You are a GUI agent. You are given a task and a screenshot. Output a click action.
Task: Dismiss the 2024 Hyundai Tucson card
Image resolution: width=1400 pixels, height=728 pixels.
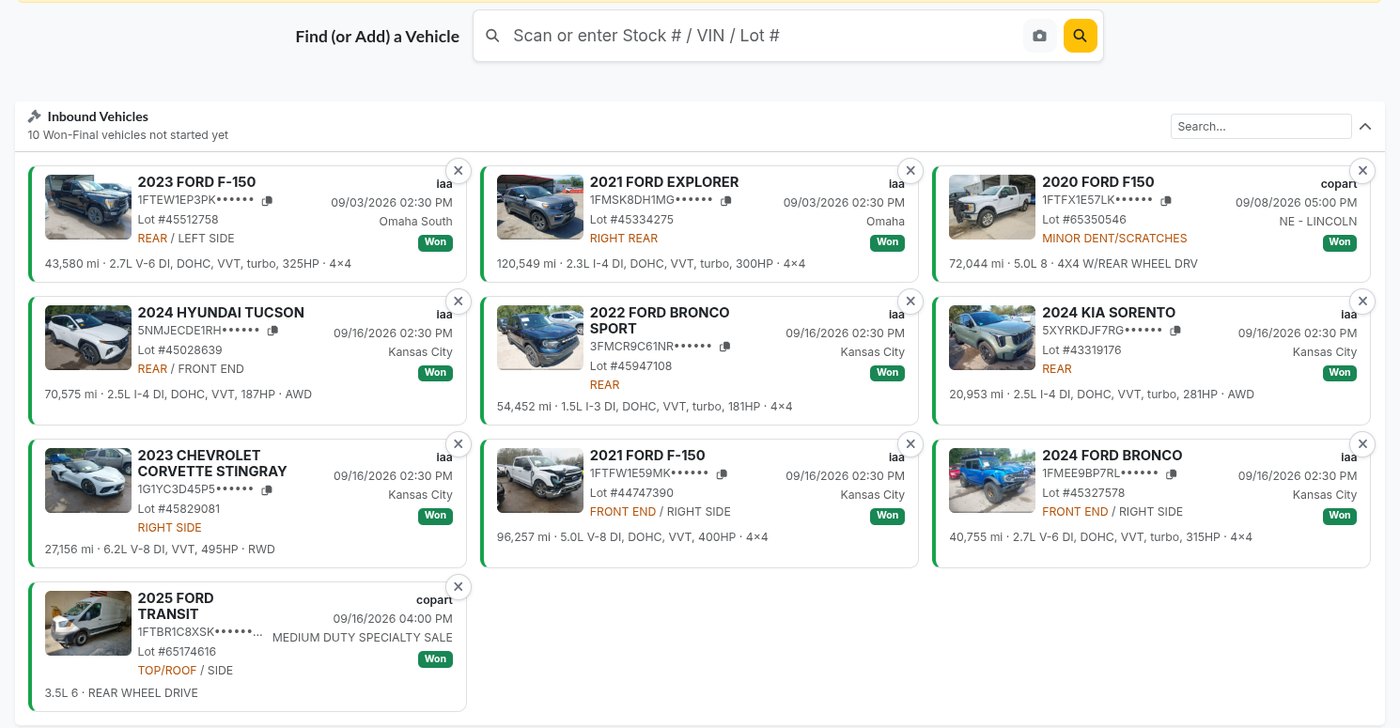[x=458, y=301]
